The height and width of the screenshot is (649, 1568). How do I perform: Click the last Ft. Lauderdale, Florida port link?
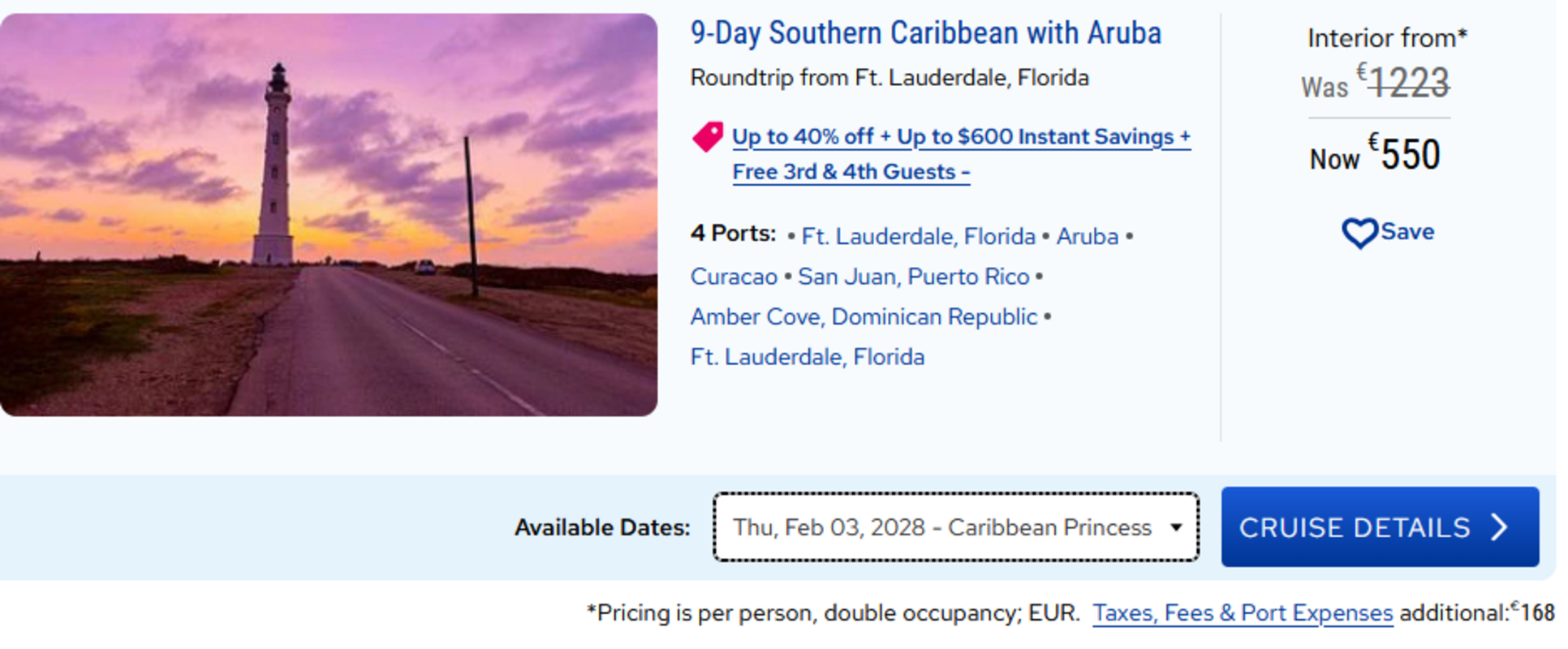(x=807, y=358)
